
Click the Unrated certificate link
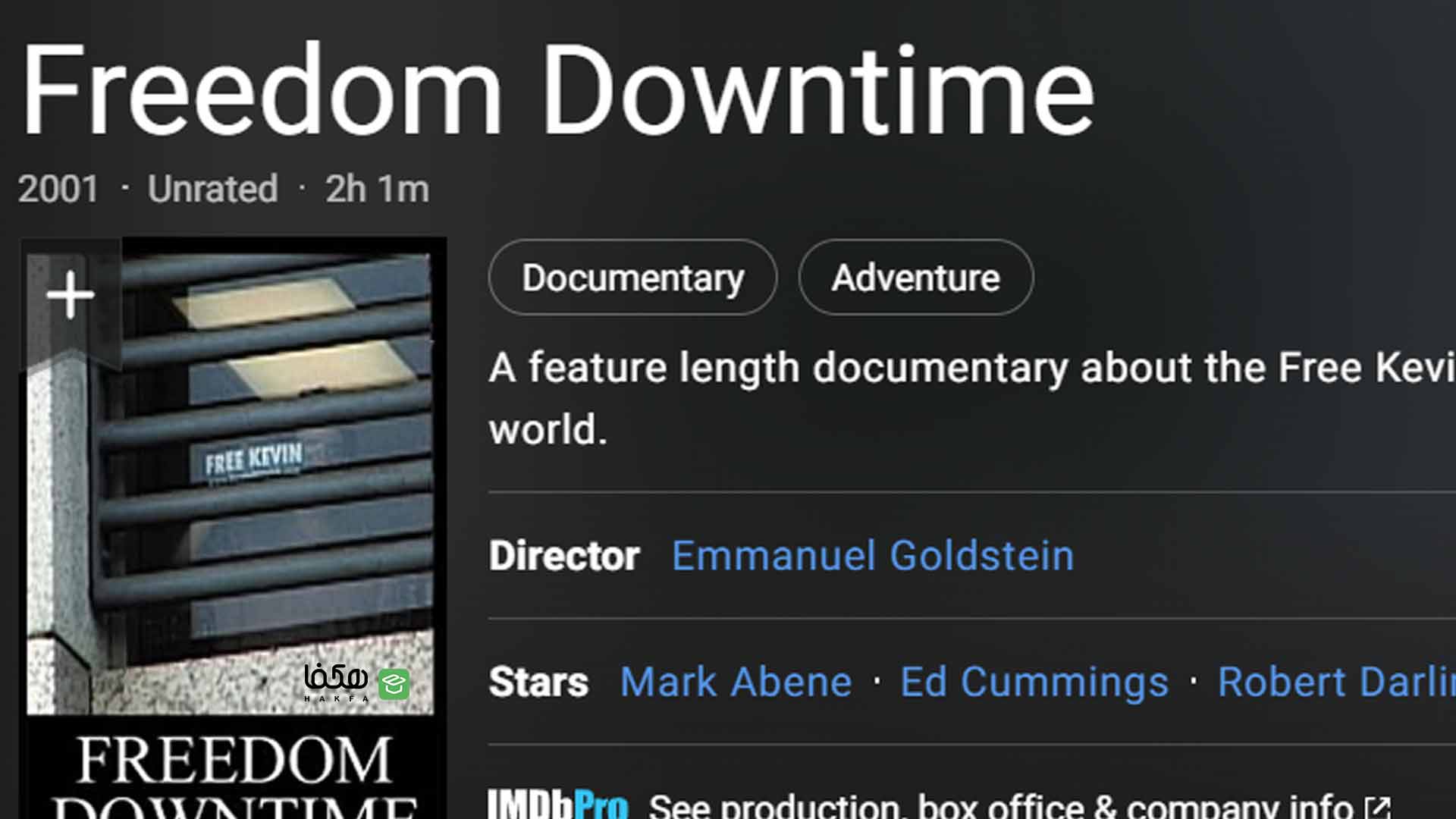213,189
